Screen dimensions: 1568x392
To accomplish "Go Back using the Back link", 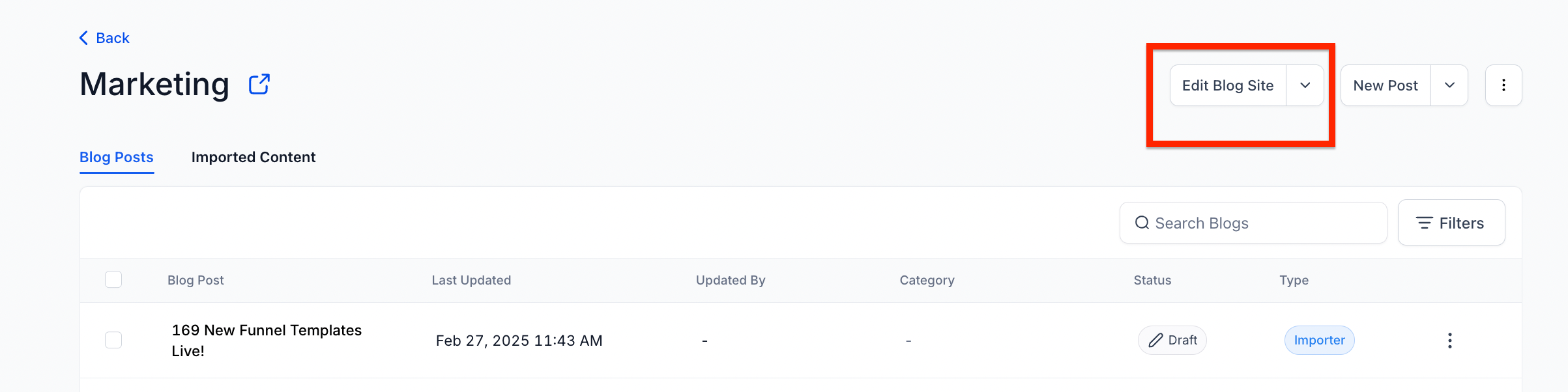I will [x=113, y=38].
